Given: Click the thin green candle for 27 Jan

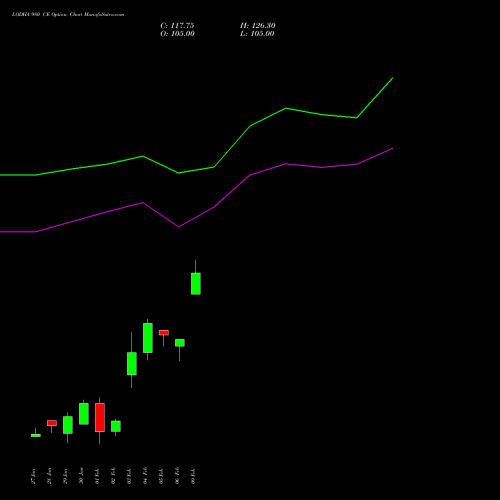Looking at the screenshot, I should pos(36,435).
